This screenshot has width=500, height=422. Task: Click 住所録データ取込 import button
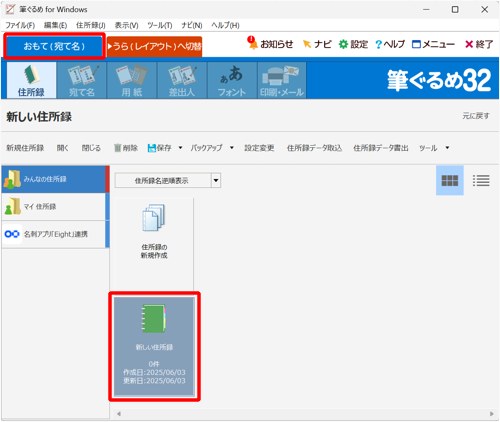tap(314, 148)
